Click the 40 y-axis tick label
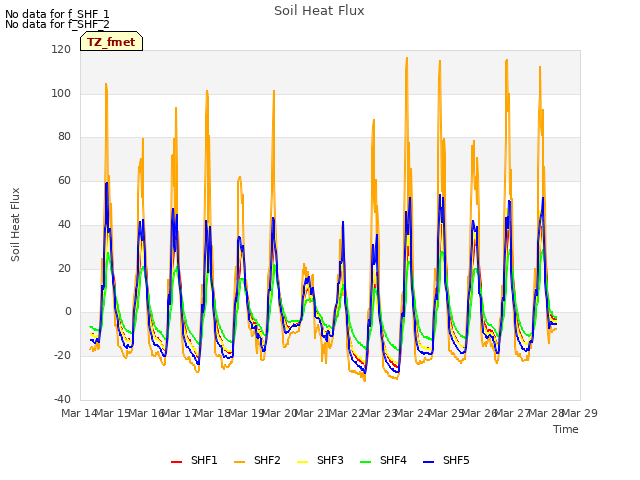The width and height of the screenshot is (640, 480). 64,224
